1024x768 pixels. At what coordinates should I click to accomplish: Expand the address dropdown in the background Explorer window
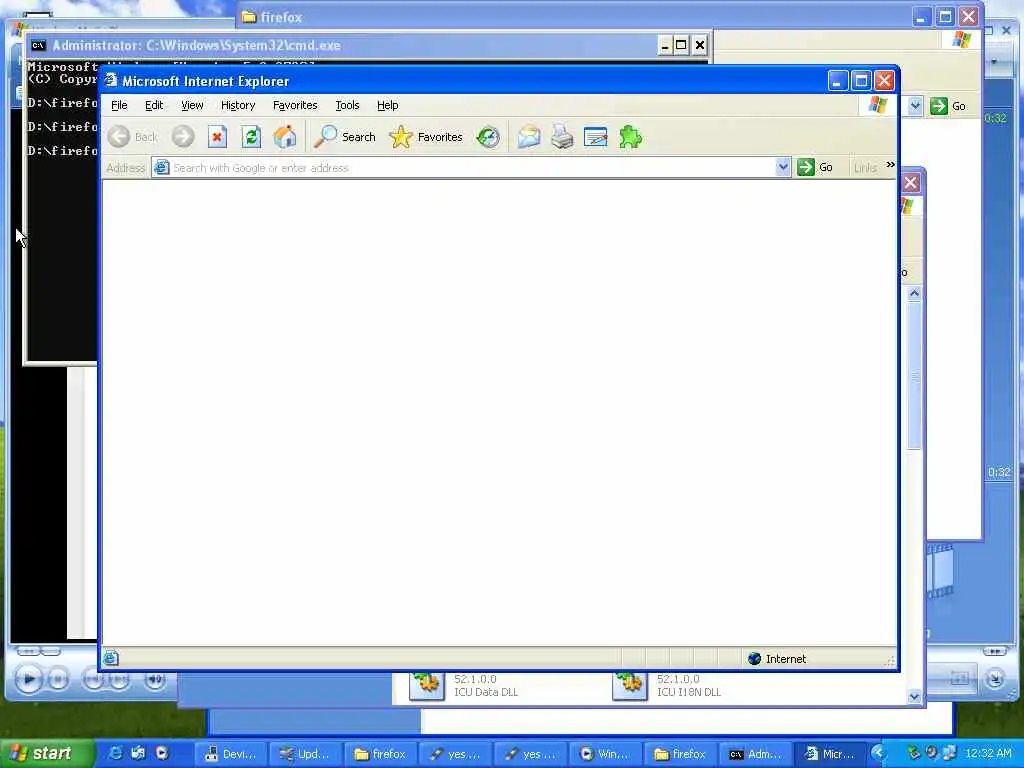point(915,106)
